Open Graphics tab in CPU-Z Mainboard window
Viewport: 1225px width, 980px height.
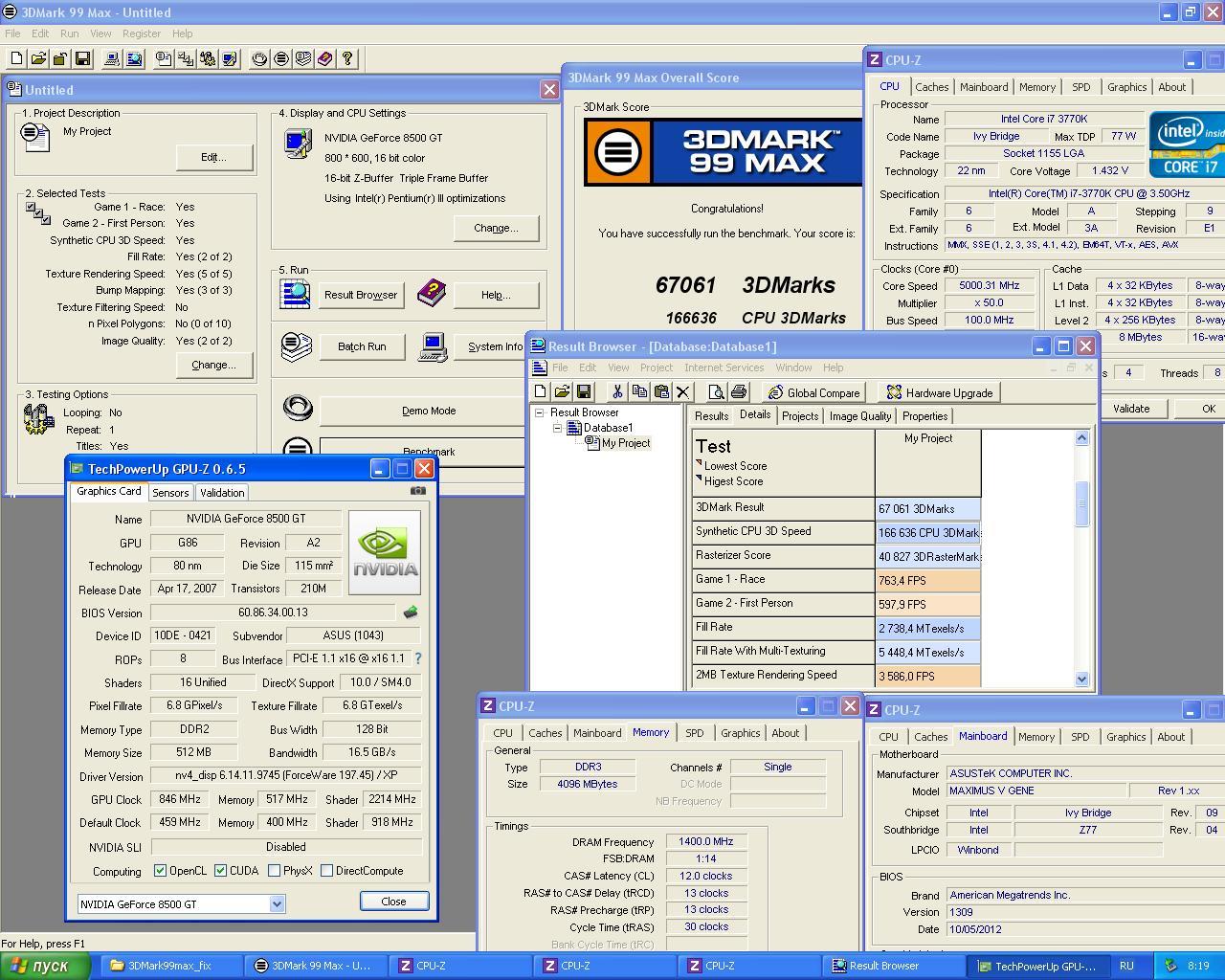pyautogui.click(x=1125, y=737)
